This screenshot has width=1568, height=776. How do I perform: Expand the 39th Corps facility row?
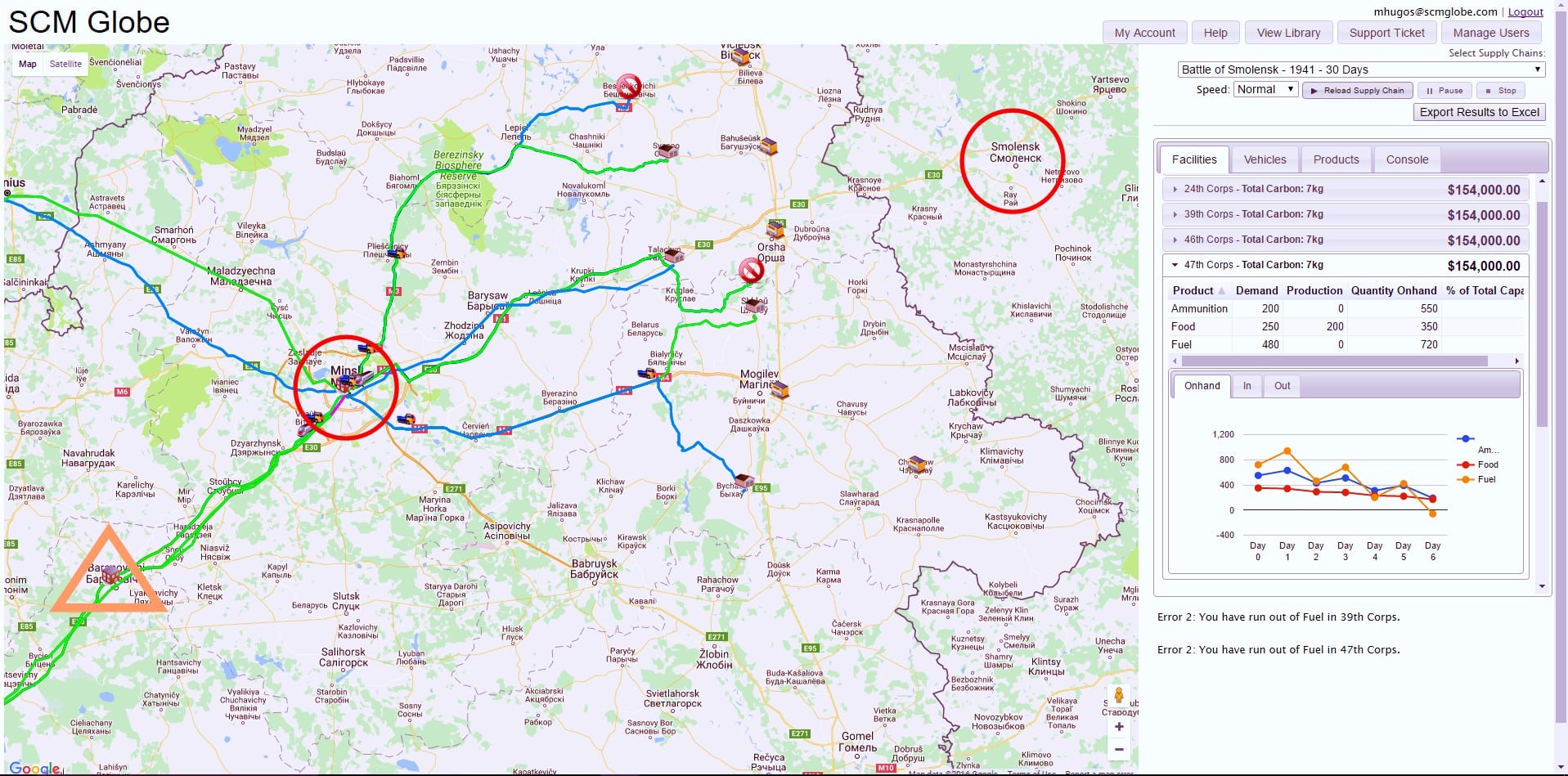1345,214
